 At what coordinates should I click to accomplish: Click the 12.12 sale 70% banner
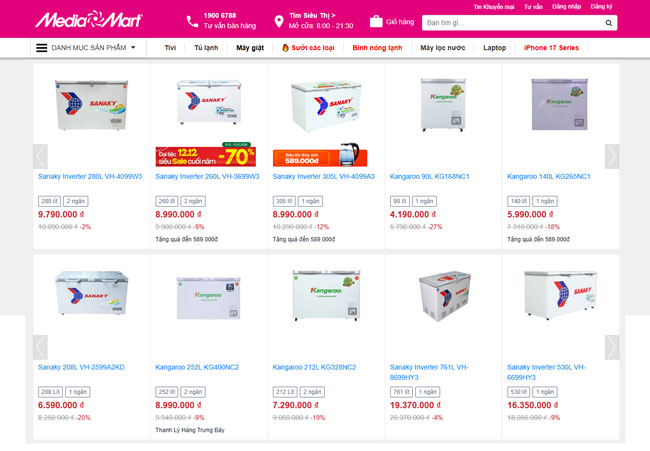(206, 155)
